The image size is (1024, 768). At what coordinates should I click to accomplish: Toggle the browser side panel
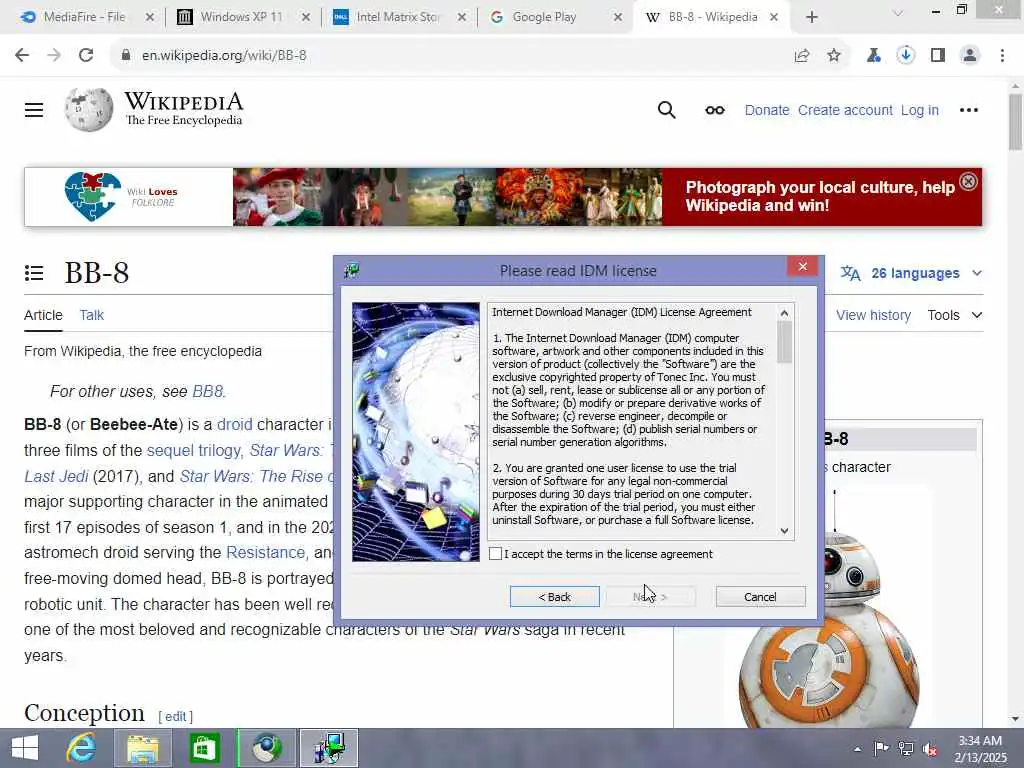click(x=938, y=56)
